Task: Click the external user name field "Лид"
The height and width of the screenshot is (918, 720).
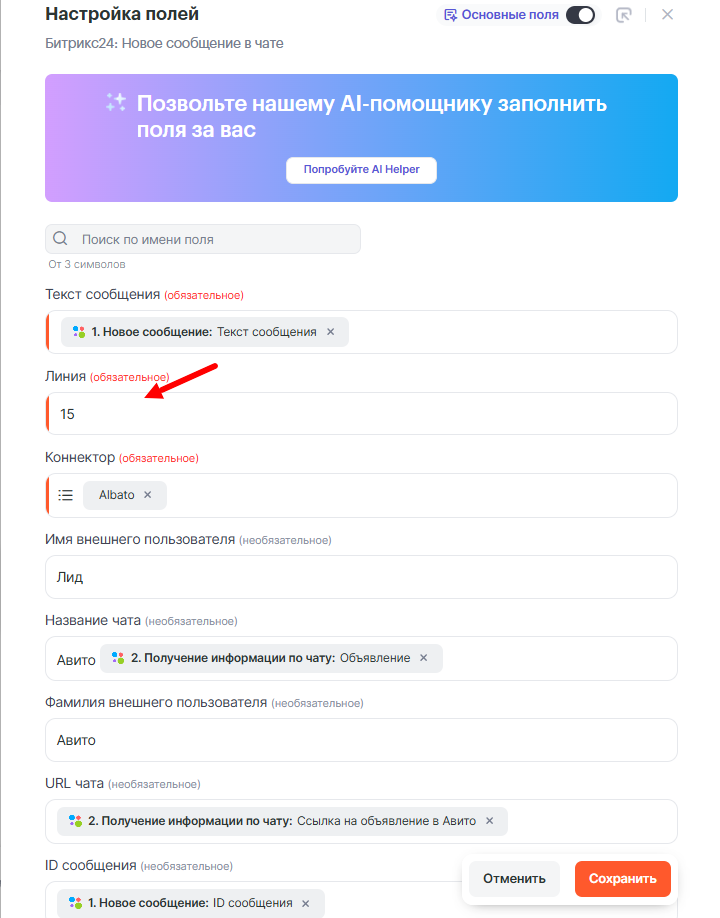Action: tap(360, 578)
